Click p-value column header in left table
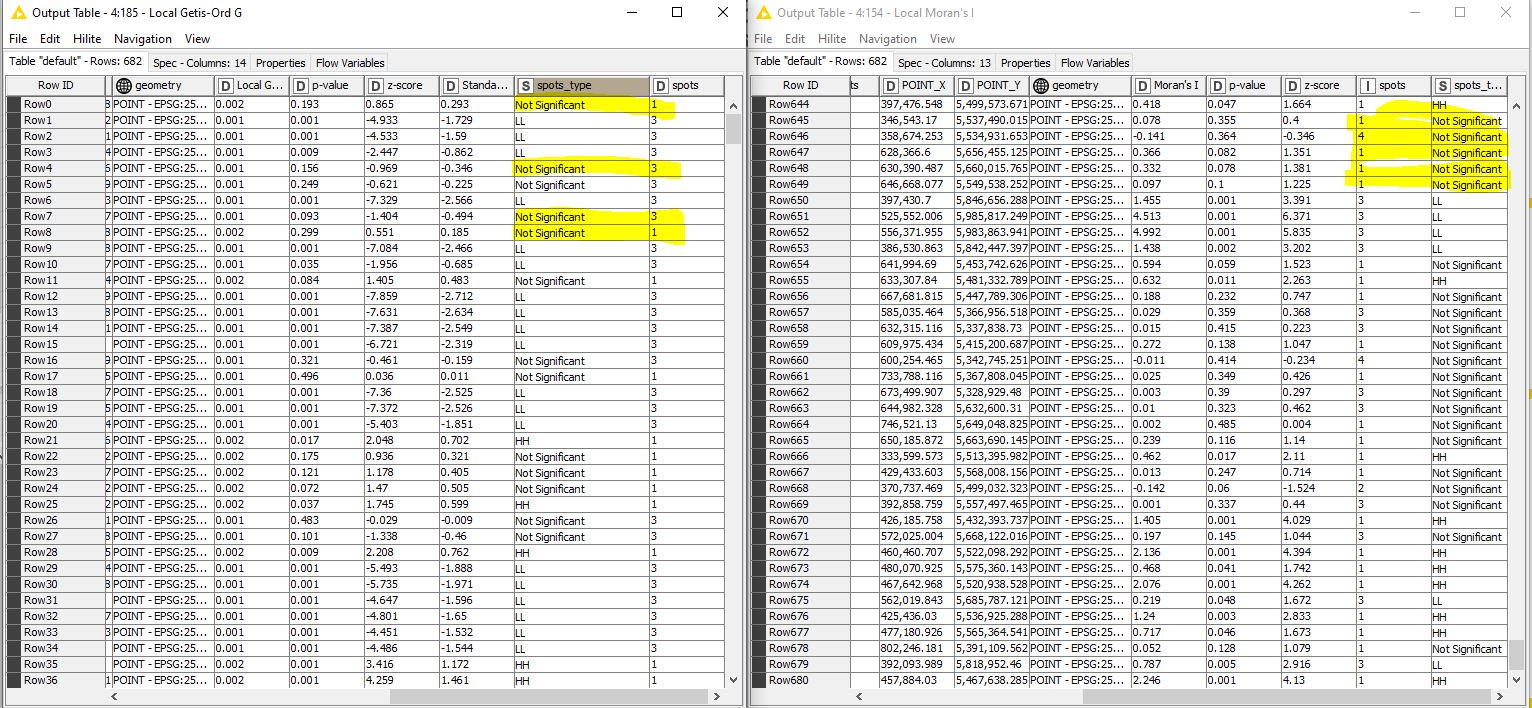 coord(327,86)
